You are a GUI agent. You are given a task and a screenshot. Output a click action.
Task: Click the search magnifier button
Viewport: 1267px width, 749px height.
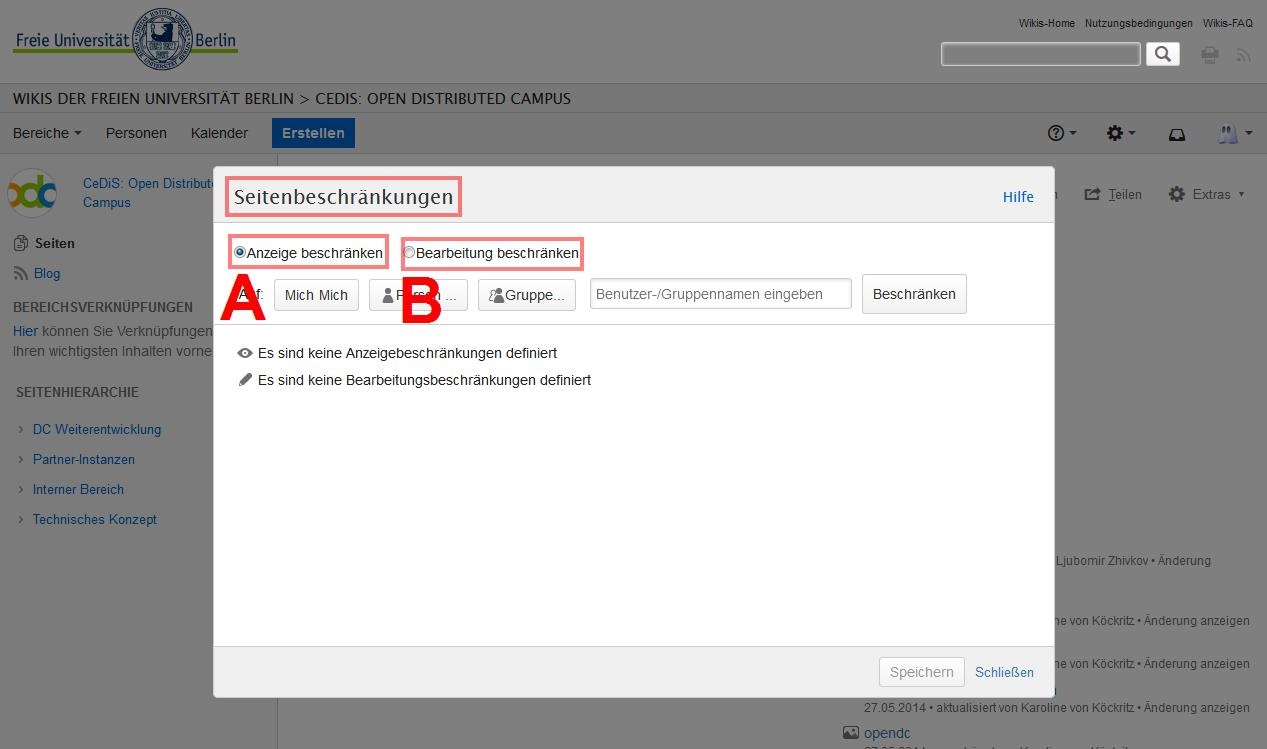(x=1162, y=54)
